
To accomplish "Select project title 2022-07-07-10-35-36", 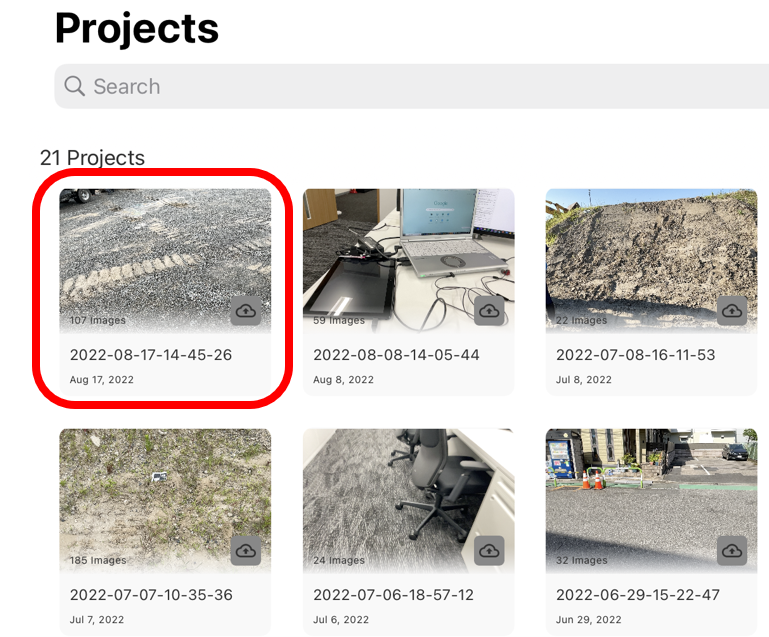I will pyautogui.click(x=151, y=595).
